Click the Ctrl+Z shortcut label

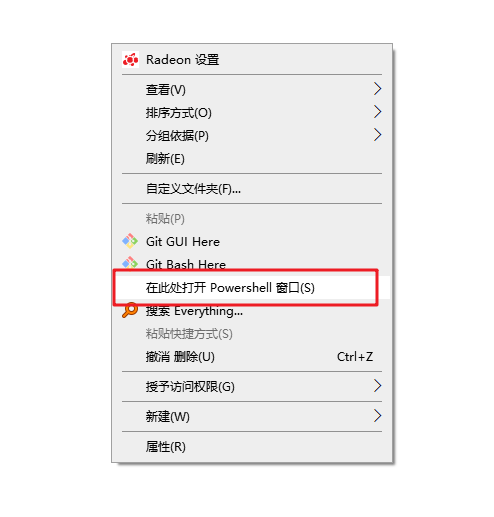pos(355,357)
